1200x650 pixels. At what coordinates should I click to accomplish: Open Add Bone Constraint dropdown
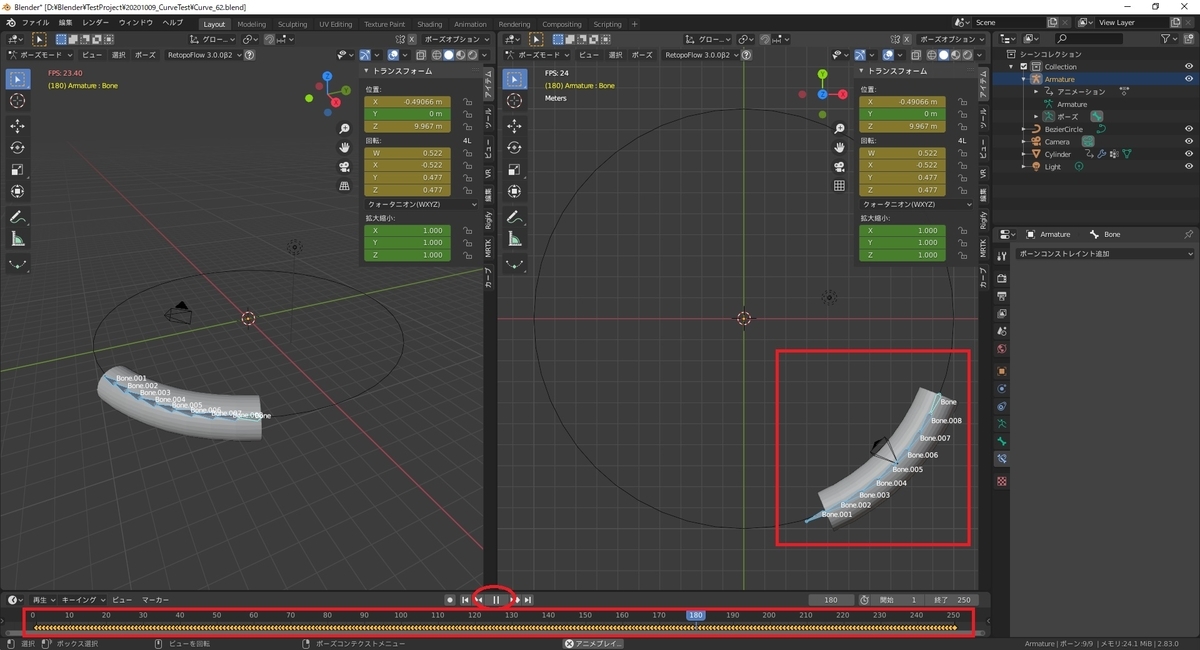pos(1104,254)
